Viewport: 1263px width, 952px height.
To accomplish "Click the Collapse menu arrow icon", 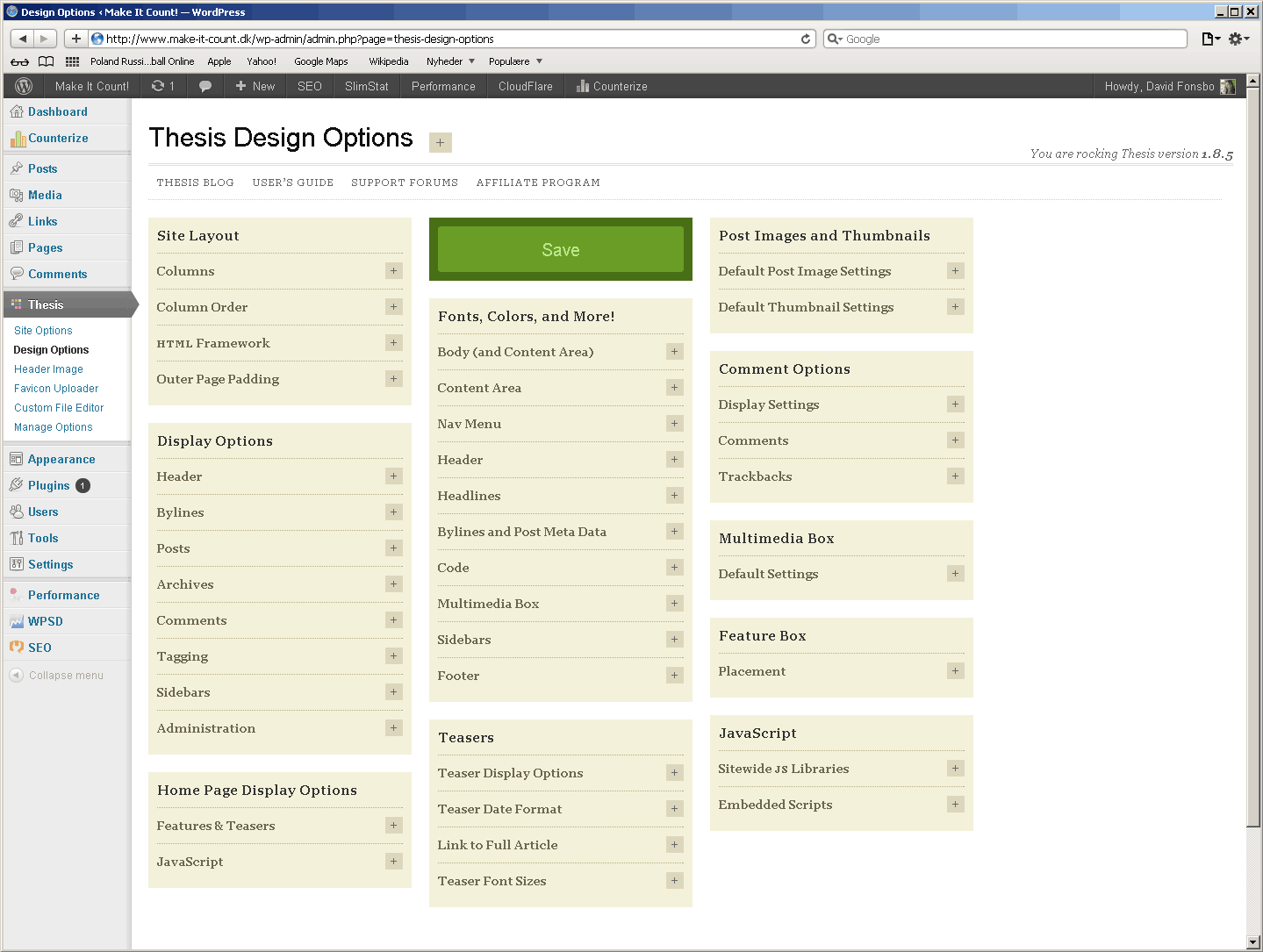I will [x=16, y=675].
